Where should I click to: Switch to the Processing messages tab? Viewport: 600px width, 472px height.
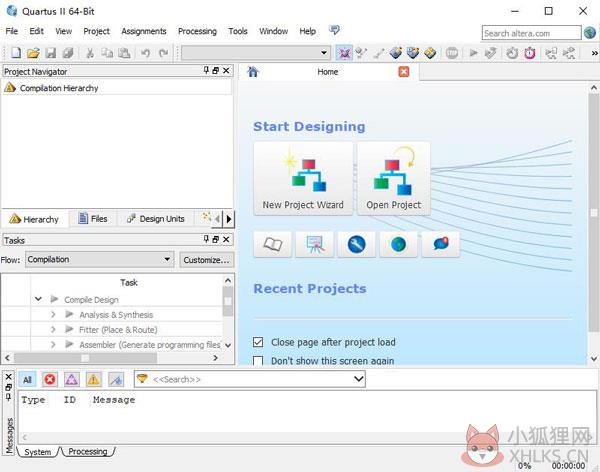[x=88, y=451]
